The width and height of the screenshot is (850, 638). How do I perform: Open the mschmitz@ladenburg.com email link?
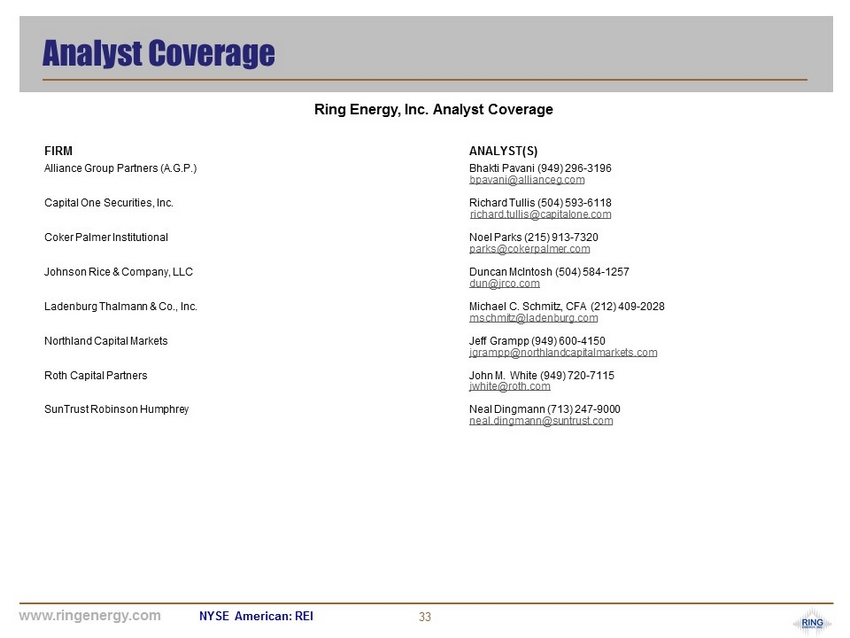tap(533, 318)
